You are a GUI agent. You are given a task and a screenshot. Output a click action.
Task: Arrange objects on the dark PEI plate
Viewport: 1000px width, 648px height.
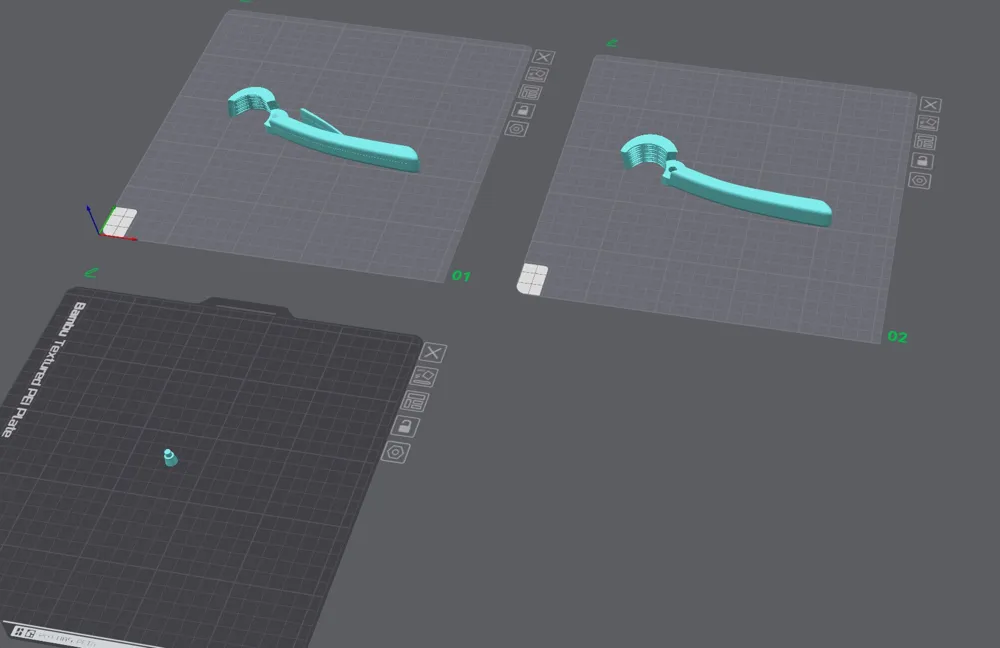point(415,401)
